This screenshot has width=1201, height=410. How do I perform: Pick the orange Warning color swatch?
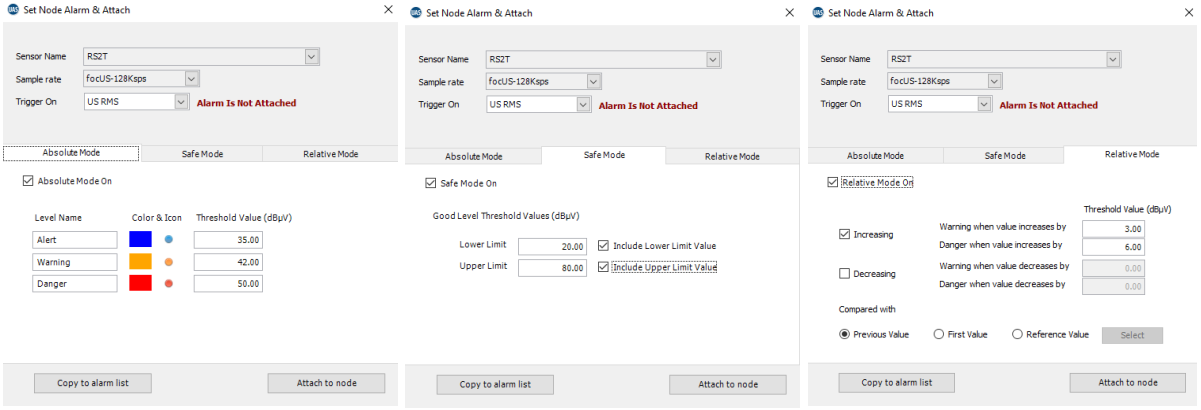140,262
